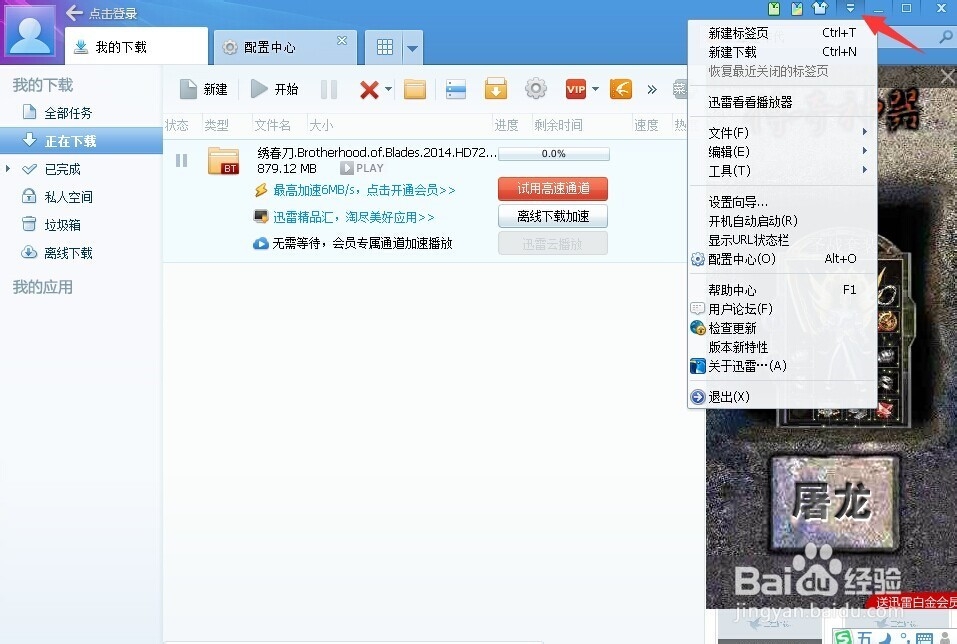Image resolution: width=957 pixels, height=644 pixels.
Task: Open the tab grid view icon
Action: (x=385, y=47)
